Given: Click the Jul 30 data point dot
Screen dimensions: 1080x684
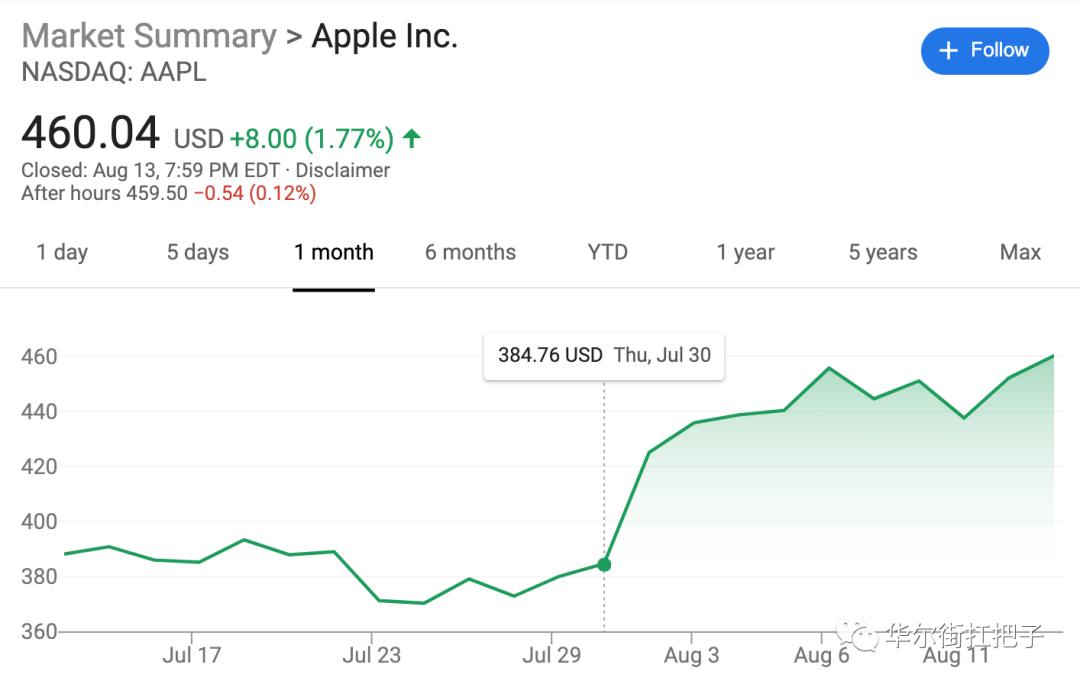Looking at the screenshot, I should 604,565.
